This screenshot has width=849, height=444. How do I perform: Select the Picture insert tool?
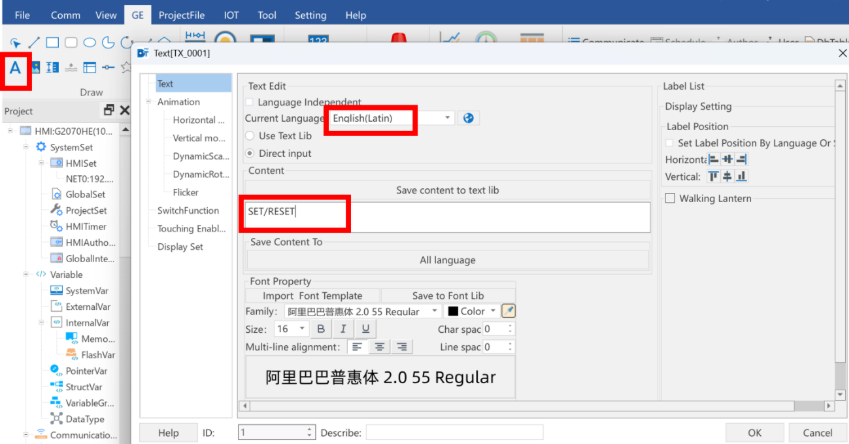[36, 68]
